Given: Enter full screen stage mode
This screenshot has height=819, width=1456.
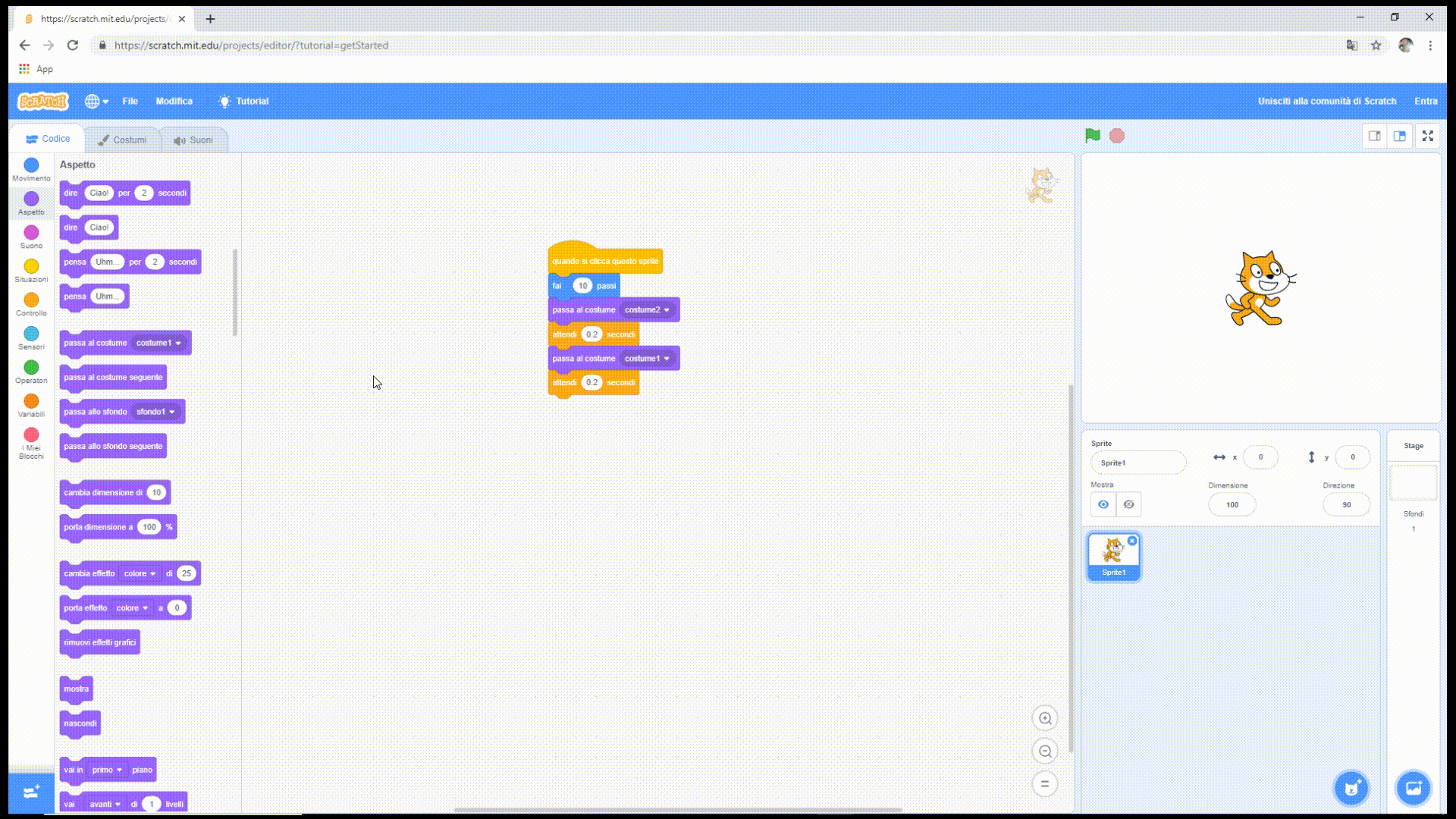Looking at the screenshot, I should (1427, 136).
